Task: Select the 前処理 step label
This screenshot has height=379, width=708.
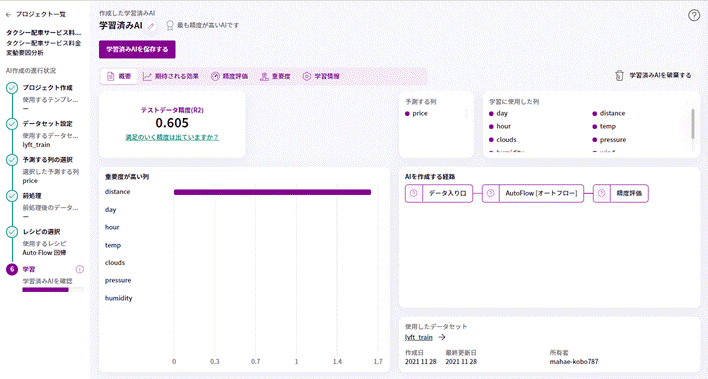Action: pyautogui.click(x=32, y=196)
